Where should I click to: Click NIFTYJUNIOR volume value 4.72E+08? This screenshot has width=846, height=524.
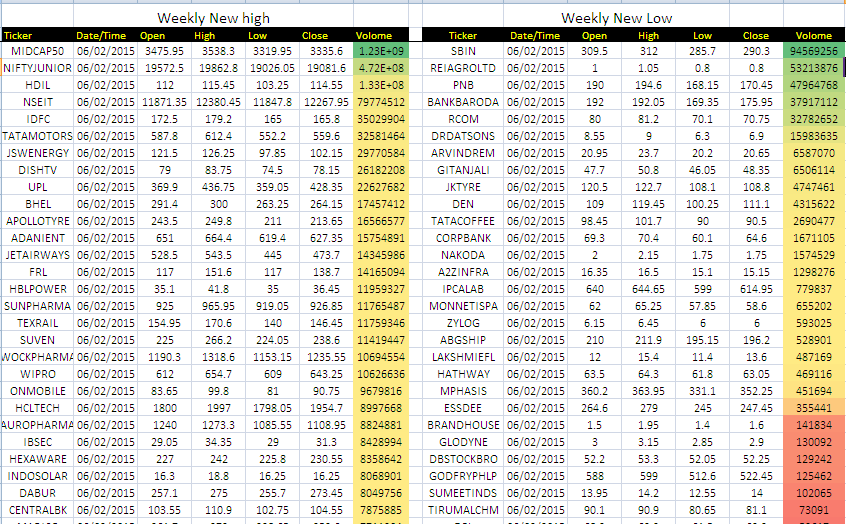point(381,68)
